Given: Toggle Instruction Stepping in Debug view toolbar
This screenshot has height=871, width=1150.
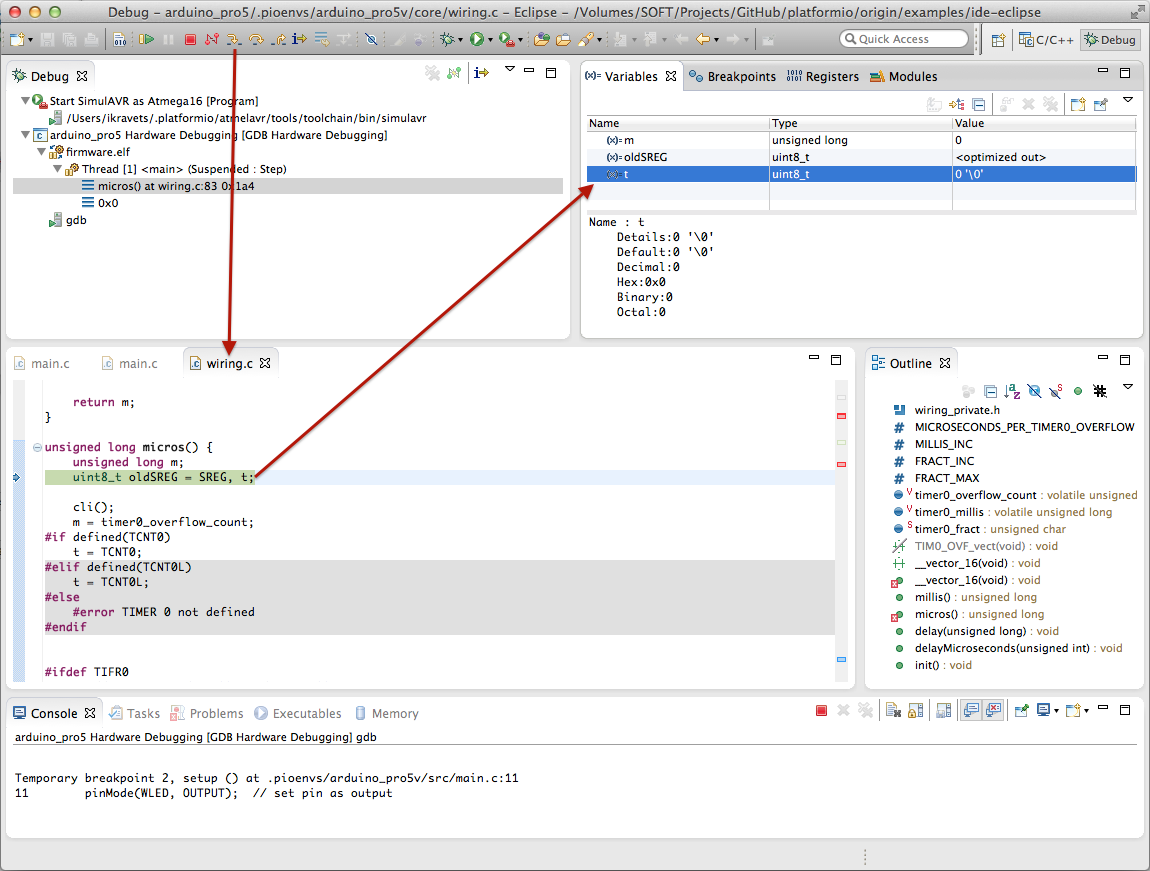Looking at the screenshot, I should 481,73.
